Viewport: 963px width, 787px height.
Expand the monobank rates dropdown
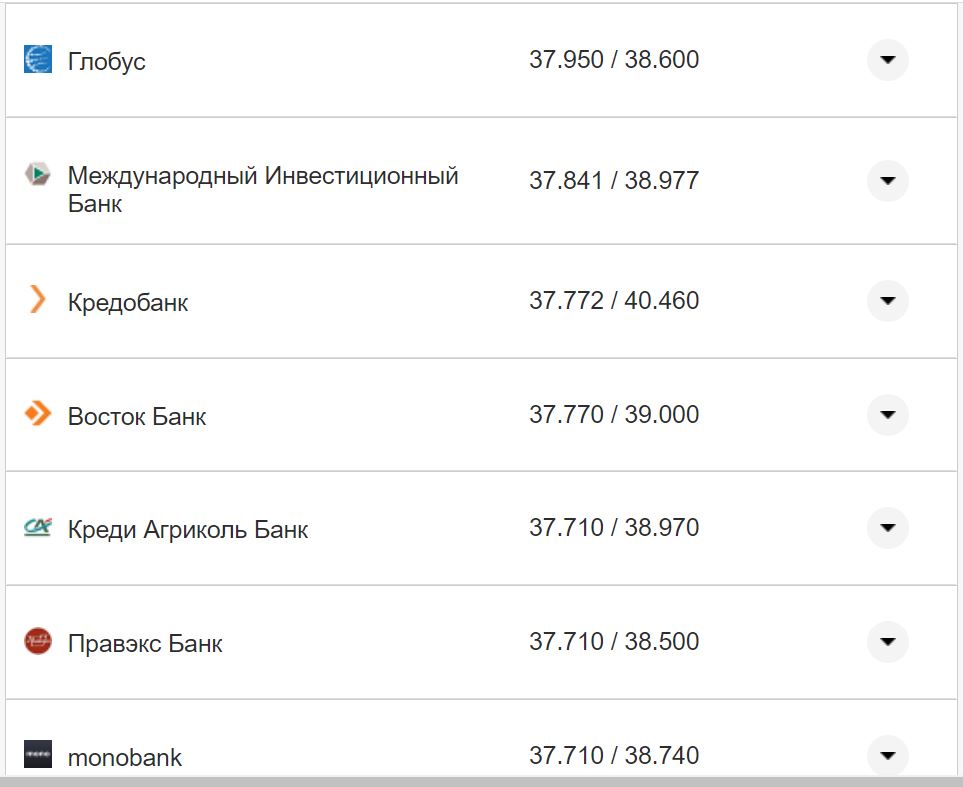tap(887, 756)
